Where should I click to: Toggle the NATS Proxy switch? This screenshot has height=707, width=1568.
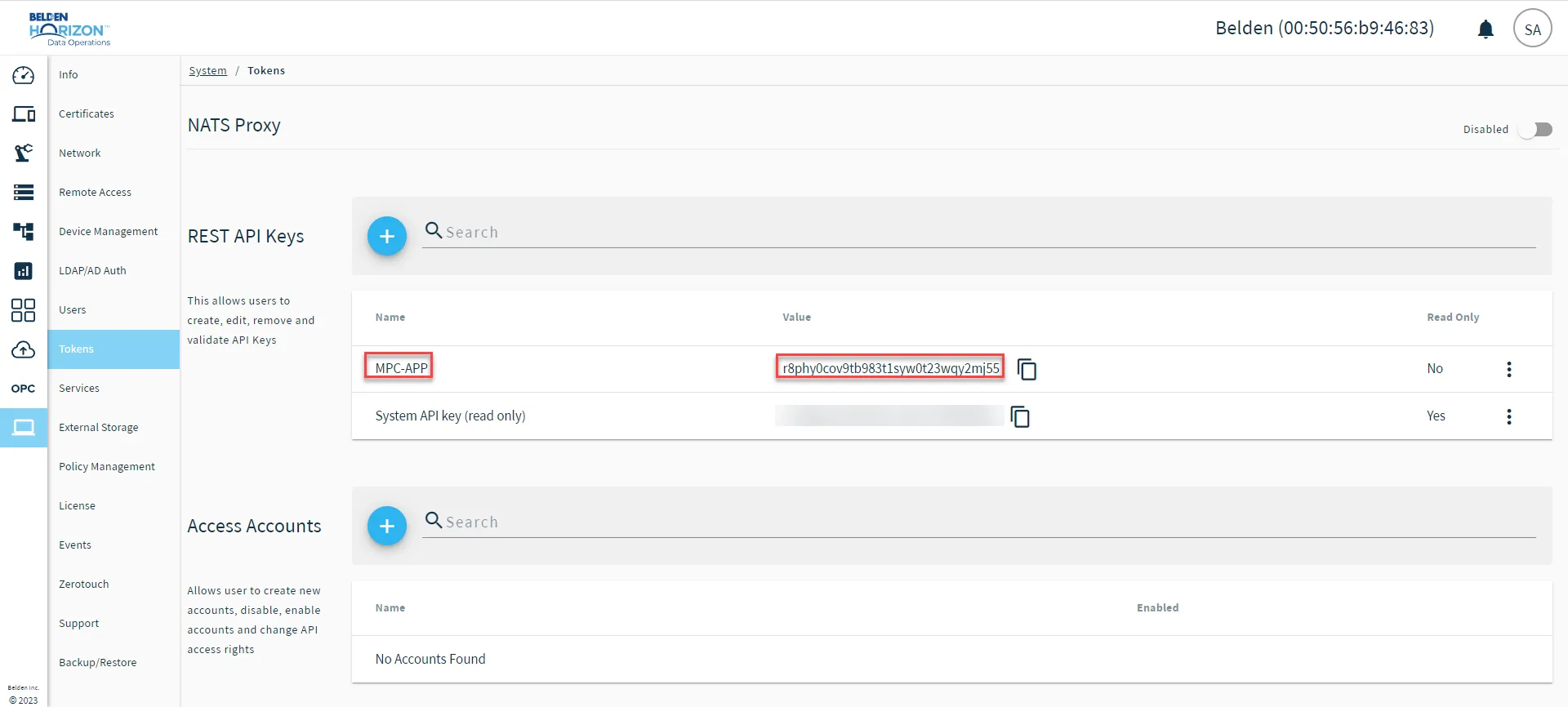click(1535, 130)
